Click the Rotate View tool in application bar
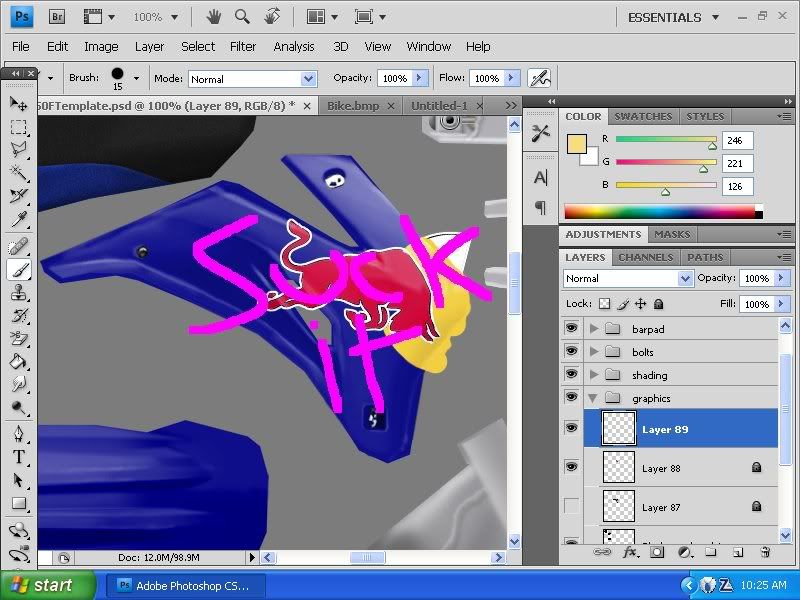The height and width of the screenshot is (600, 800). click(271, 17)
